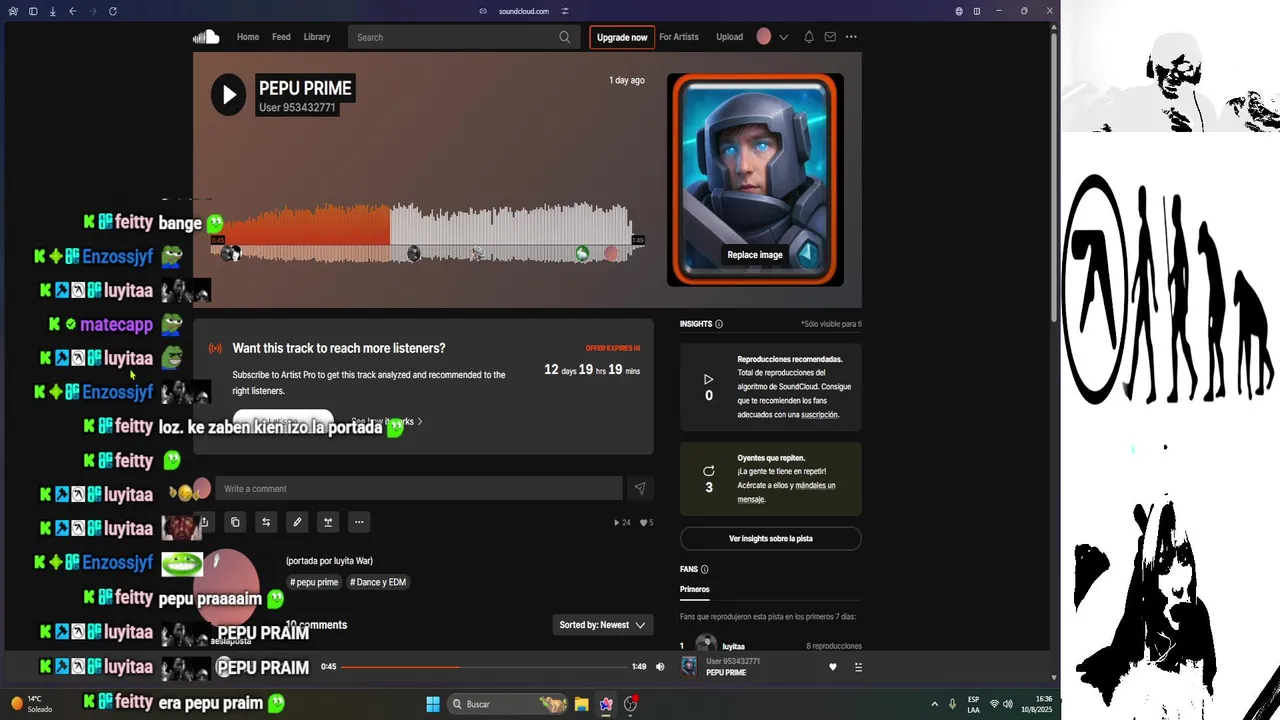Seek within the track waveform
1280x720 pixels.
[x=428, y=232]
